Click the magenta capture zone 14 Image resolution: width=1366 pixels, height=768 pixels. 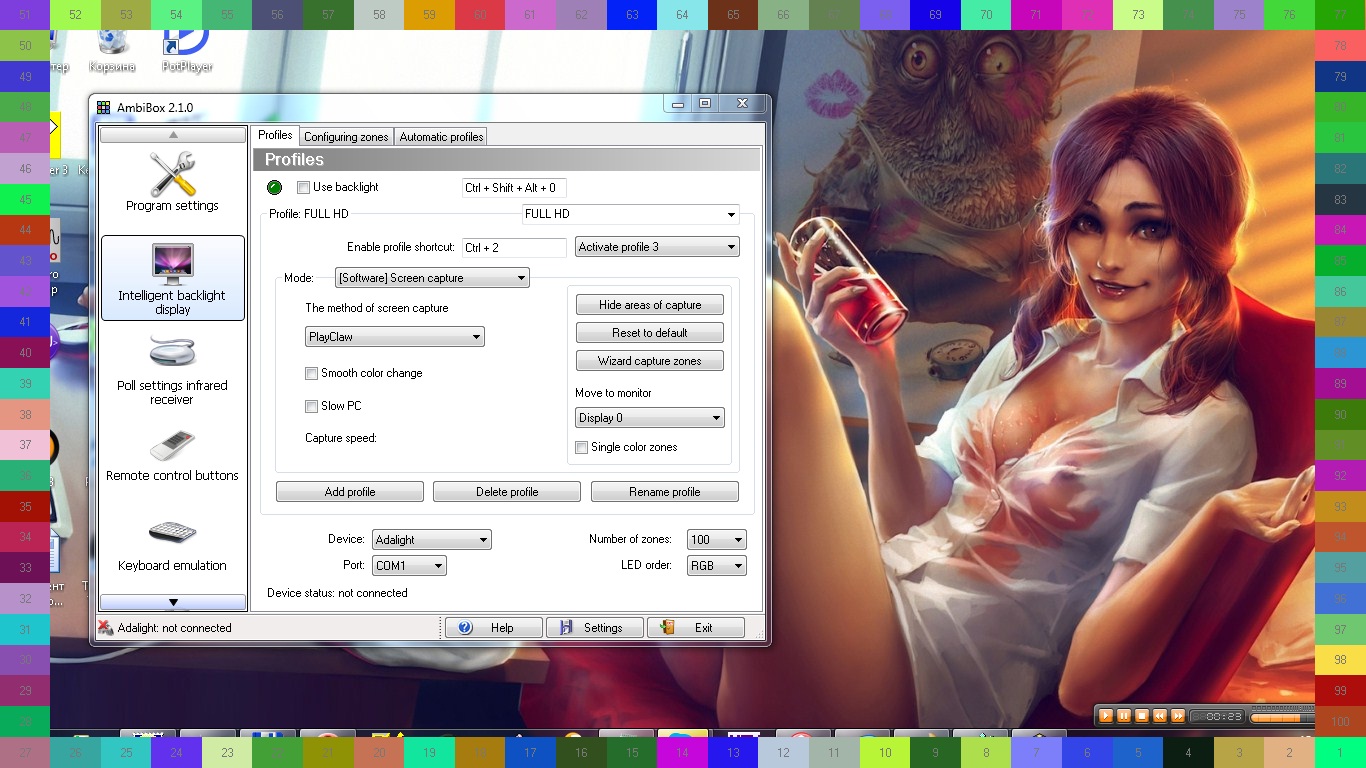click(x=682, y=752)
